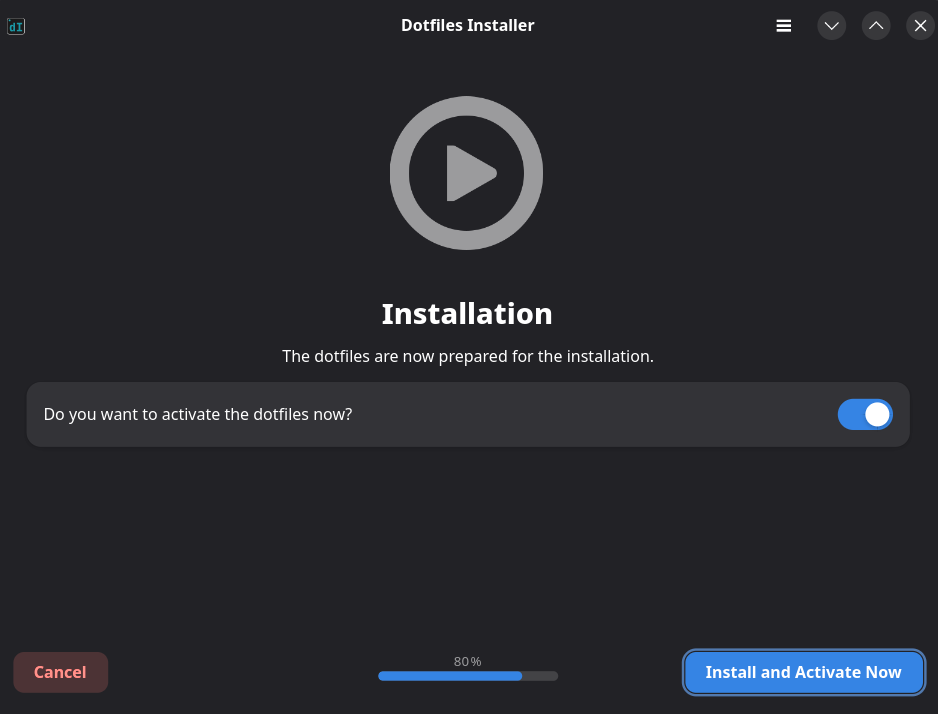
Task: Click the "Do you want to activate" label
Action: coord(198,414)
